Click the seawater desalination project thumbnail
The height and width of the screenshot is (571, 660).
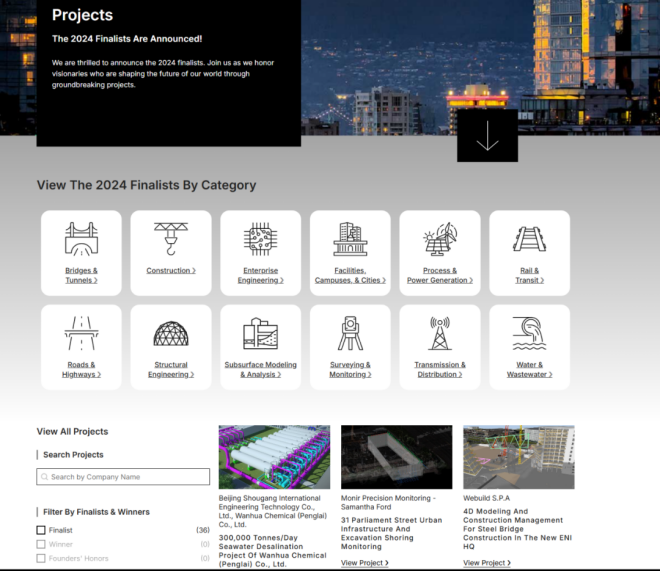[274, 457]
